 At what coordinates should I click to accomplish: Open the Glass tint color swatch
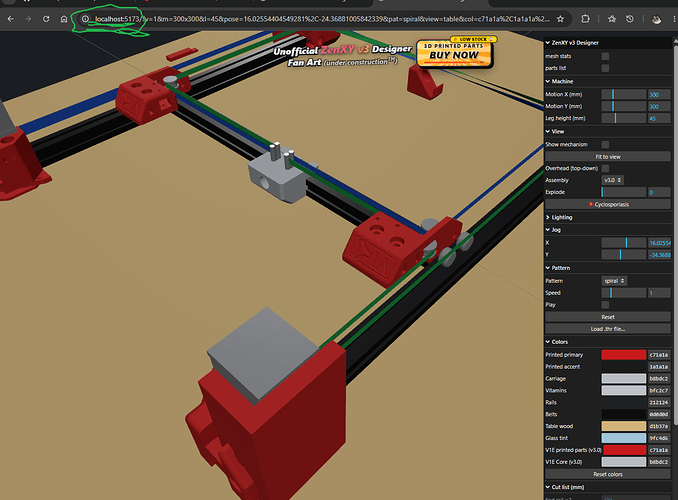[624, 438]
